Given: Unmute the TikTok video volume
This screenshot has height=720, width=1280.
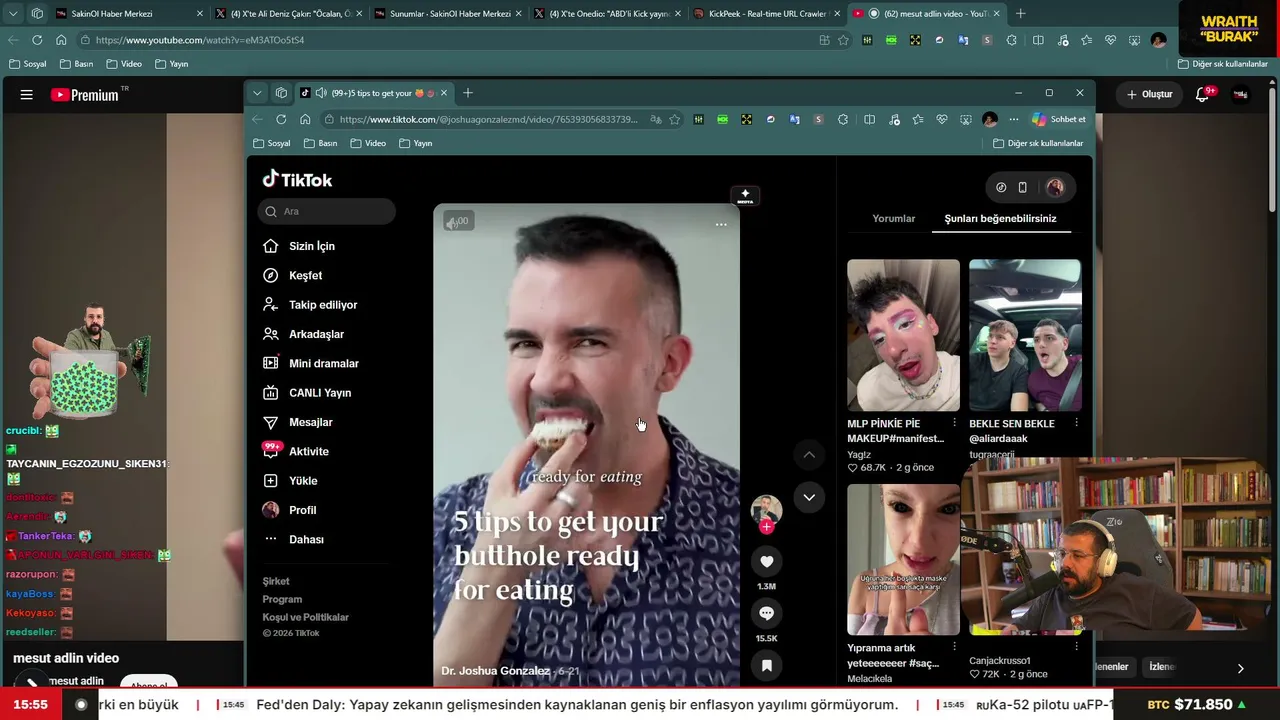Looking at the screenshot, I should tap(452, 223).
